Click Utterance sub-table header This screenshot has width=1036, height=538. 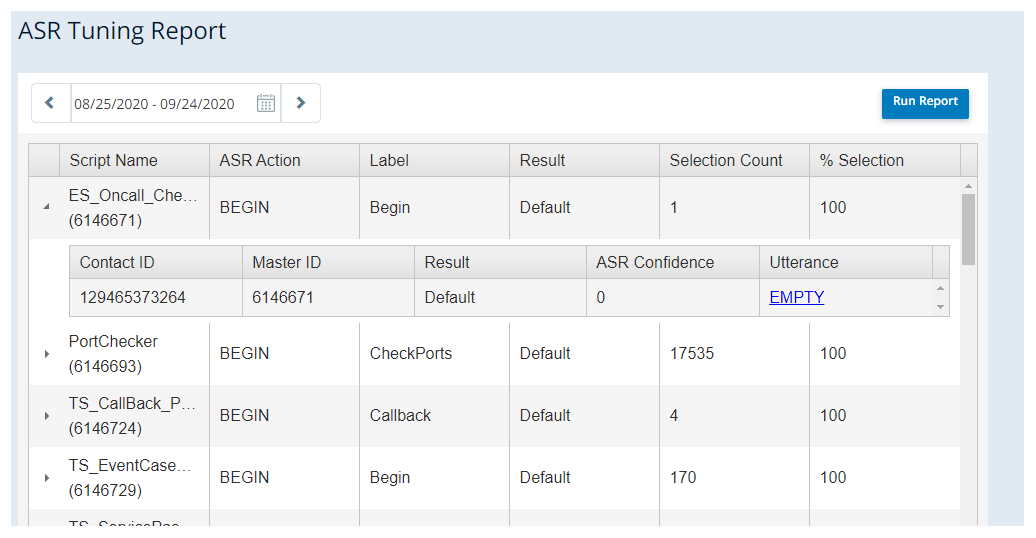tap(846, 262)
